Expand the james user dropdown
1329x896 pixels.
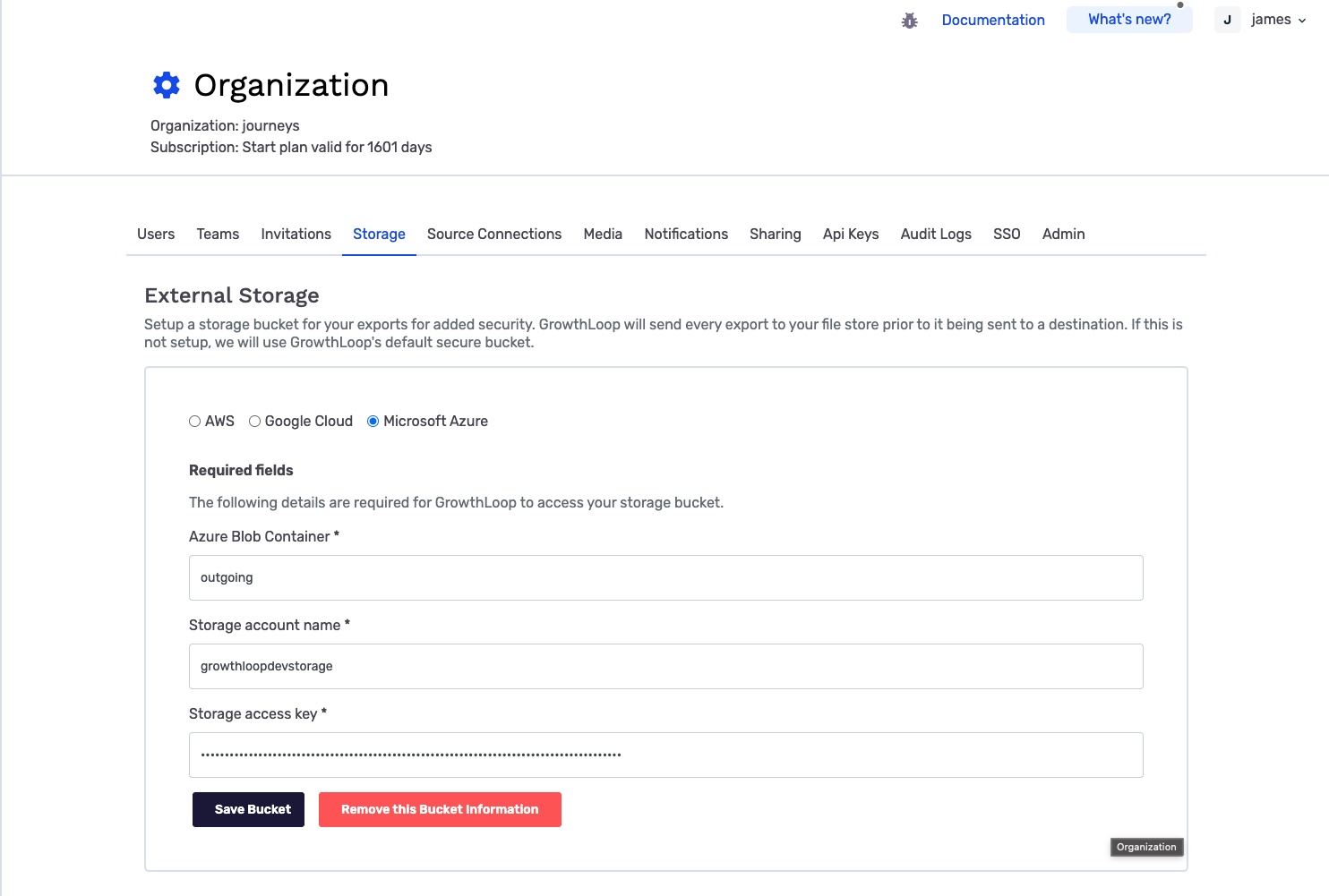[x=1278, y=20]
